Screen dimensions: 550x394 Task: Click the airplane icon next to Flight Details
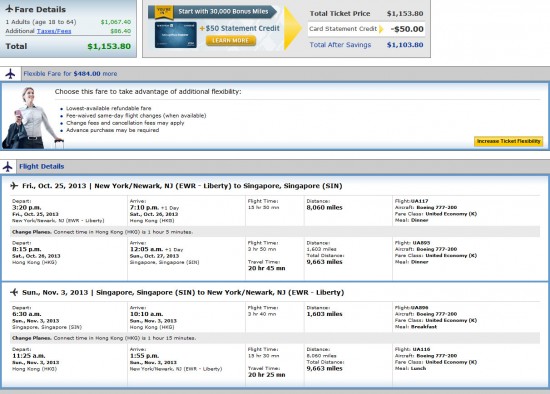[x=8, y=167]
